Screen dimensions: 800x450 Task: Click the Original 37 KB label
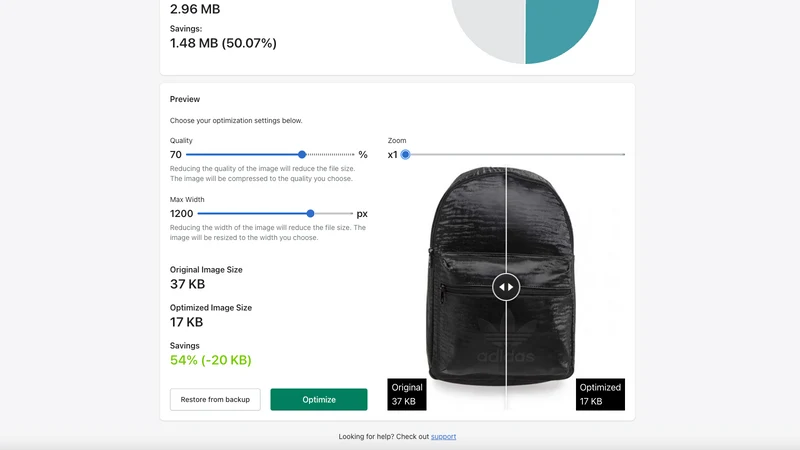click(407, 394)
